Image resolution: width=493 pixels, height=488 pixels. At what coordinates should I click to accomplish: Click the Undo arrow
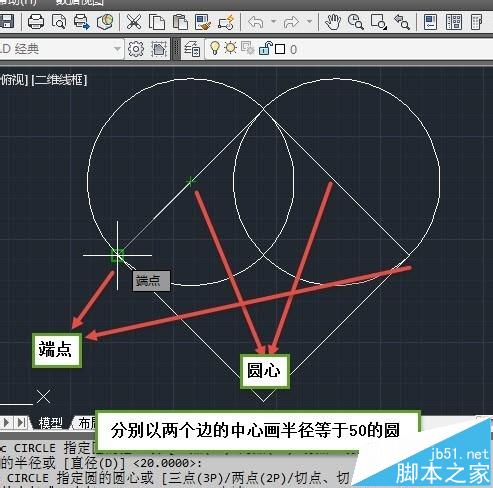256,22
